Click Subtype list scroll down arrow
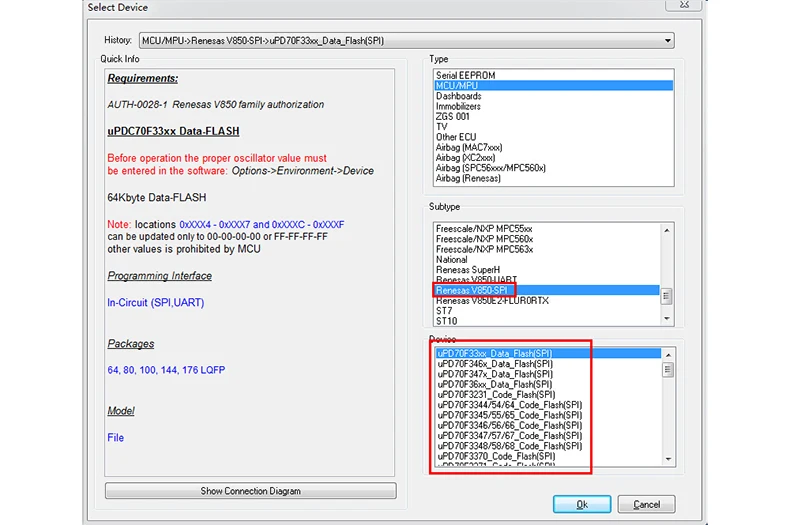Viewport: 790px width, 525px height. [667, 318]
